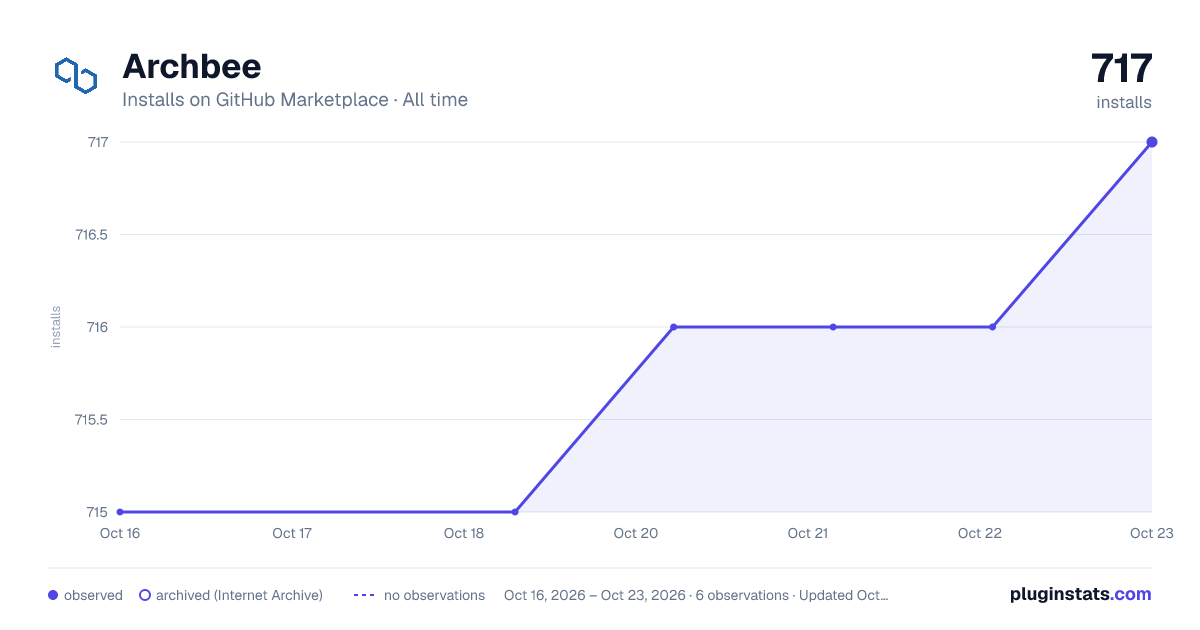Screen dimensions: 1200x630
Task: Click the Oct 18 x-axis label
Action: pyautogui.click(x=464, y=533)
